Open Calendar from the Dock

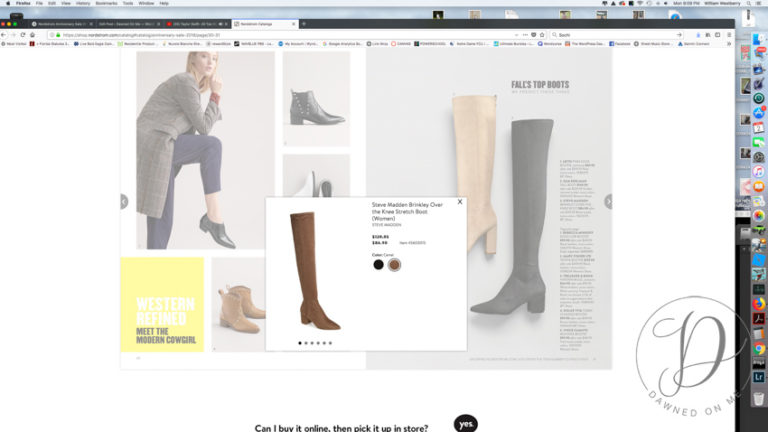759,127
